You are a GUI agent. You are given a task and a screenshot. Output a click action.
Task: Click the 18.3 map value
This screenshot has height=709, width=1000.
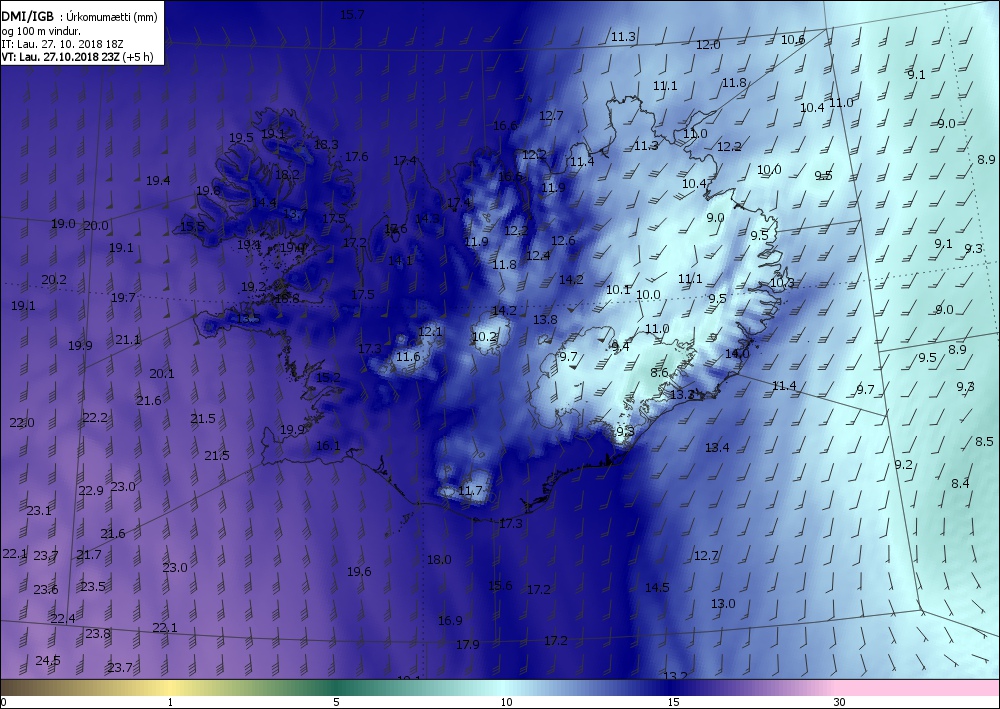coord(326,145)
